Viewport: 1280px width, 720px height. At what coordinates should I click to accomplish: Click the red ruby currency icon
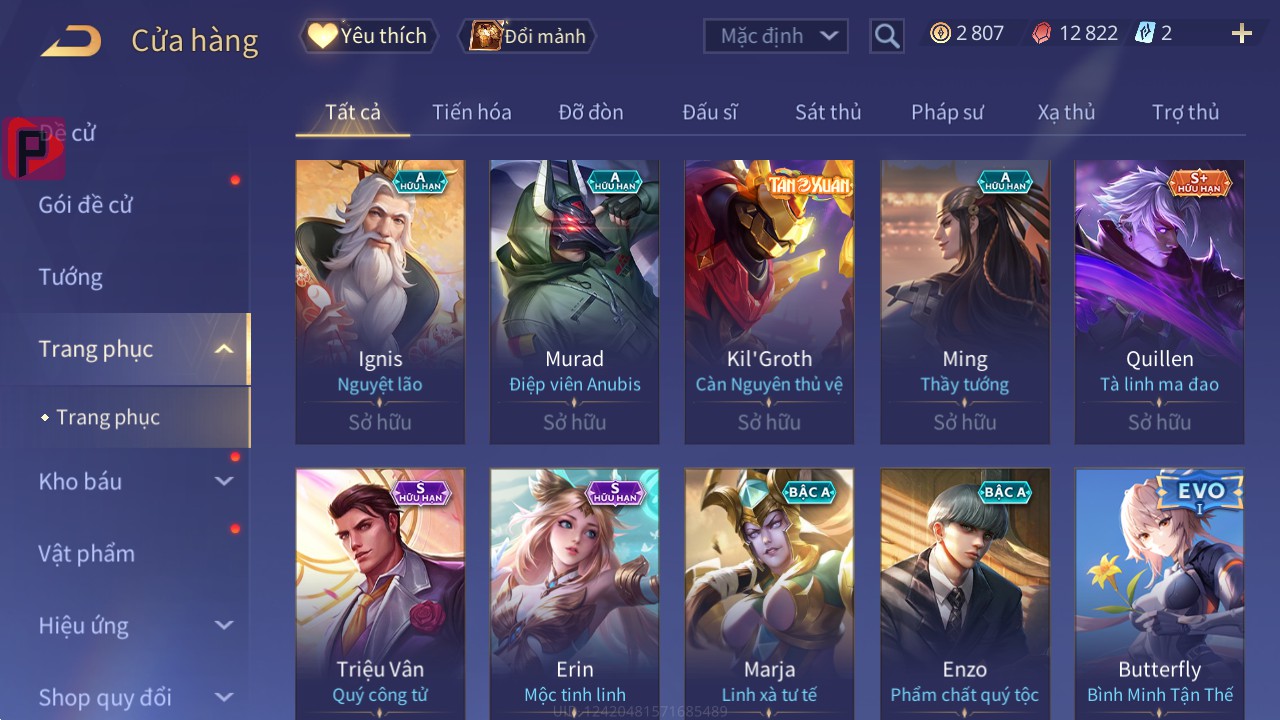[x=1042, y=33]
